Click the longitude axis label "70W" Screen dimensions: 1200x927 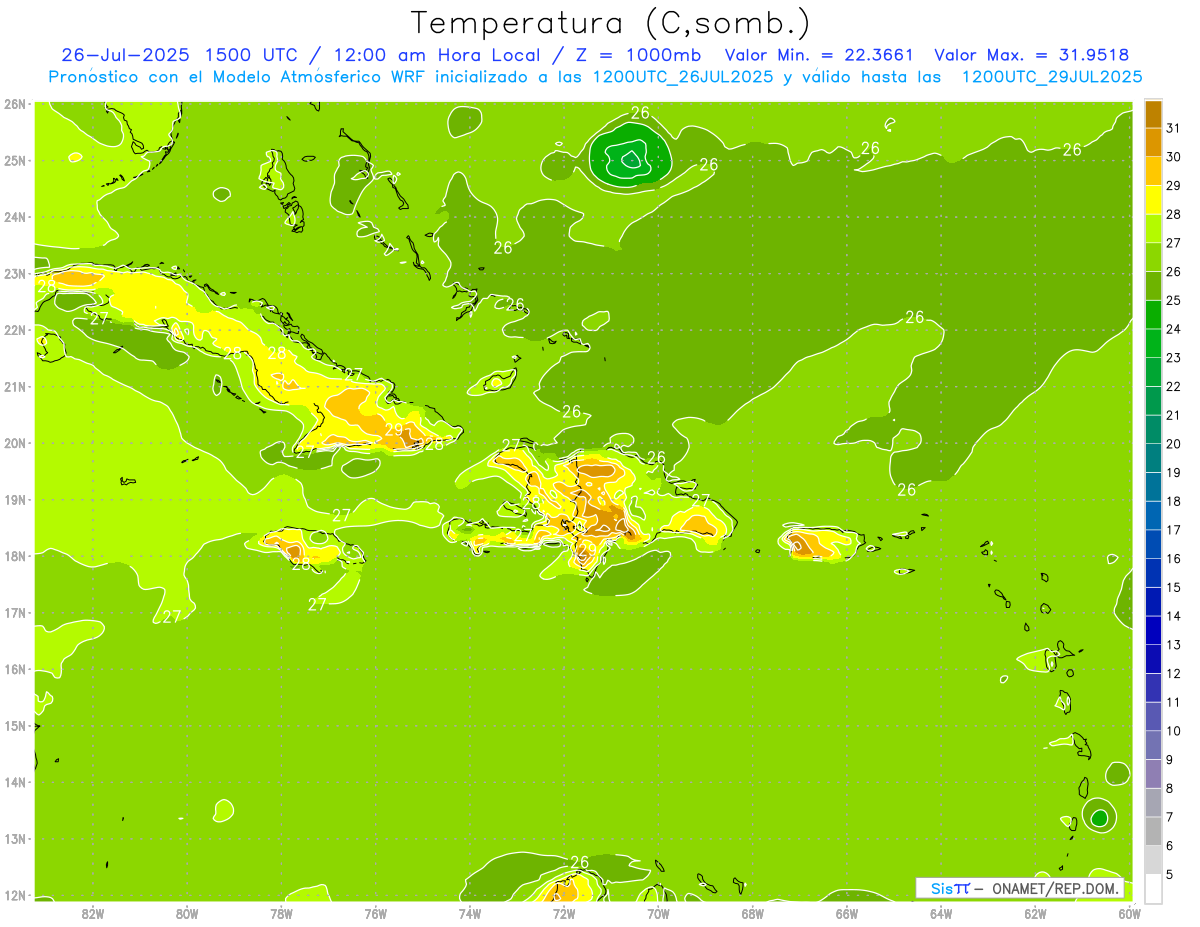[x=658, y=913]
